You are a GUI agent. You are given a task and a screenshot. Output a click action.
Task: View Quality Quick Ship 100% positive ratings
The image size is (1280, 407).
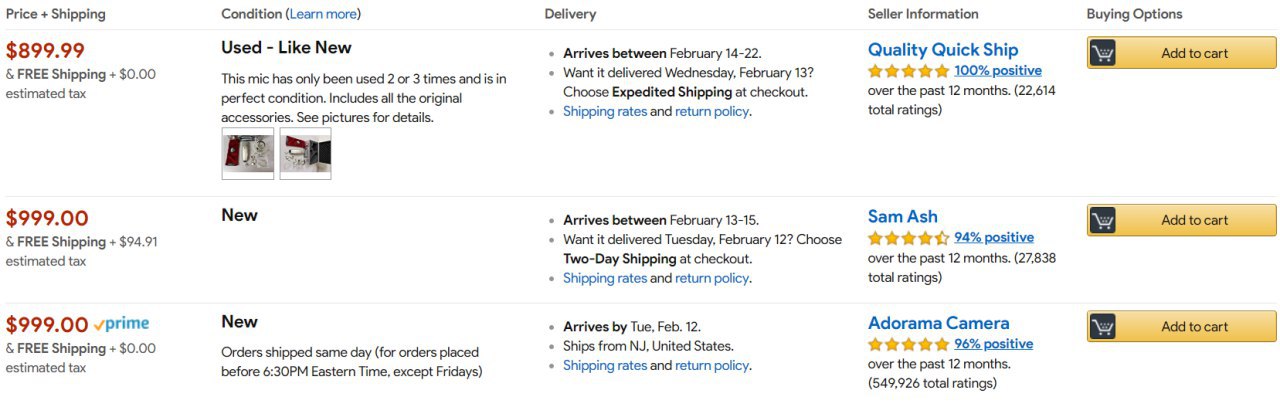(x=997, y=71)
